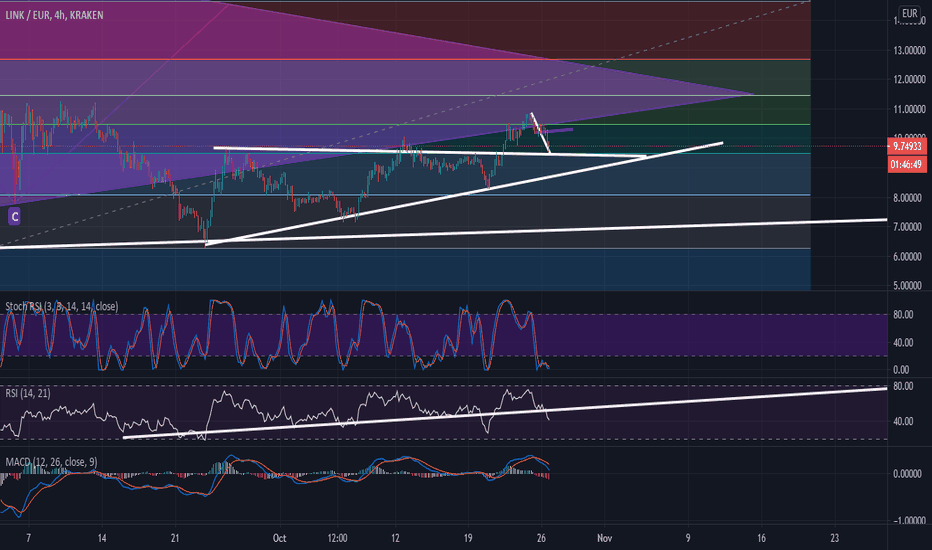932x550 pixels.
Task: Click the 11.00000 price axis value
Action: coord(909,109)
